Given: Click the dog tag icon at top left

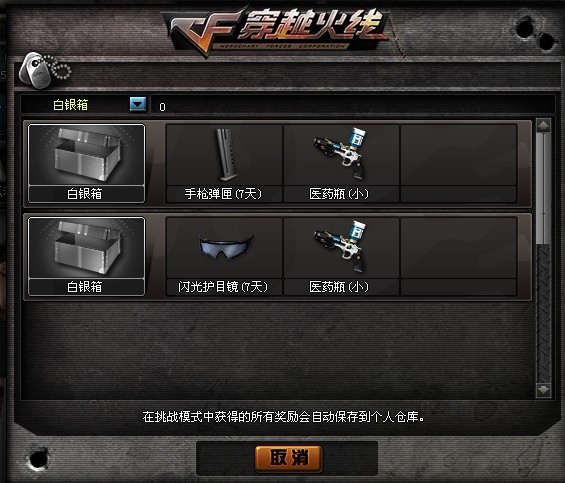Looking at the screenshot, I should 44,70.
